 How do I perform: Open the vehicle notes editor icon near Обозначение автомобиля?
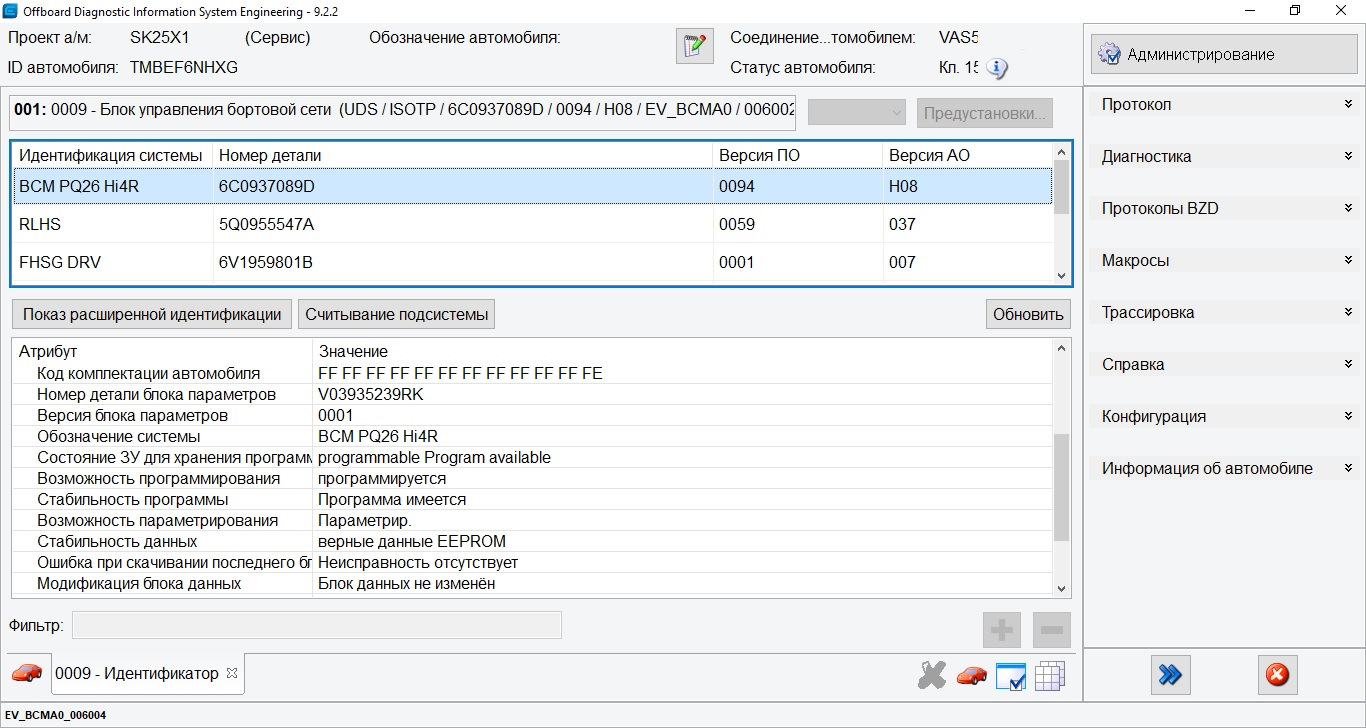694,45
